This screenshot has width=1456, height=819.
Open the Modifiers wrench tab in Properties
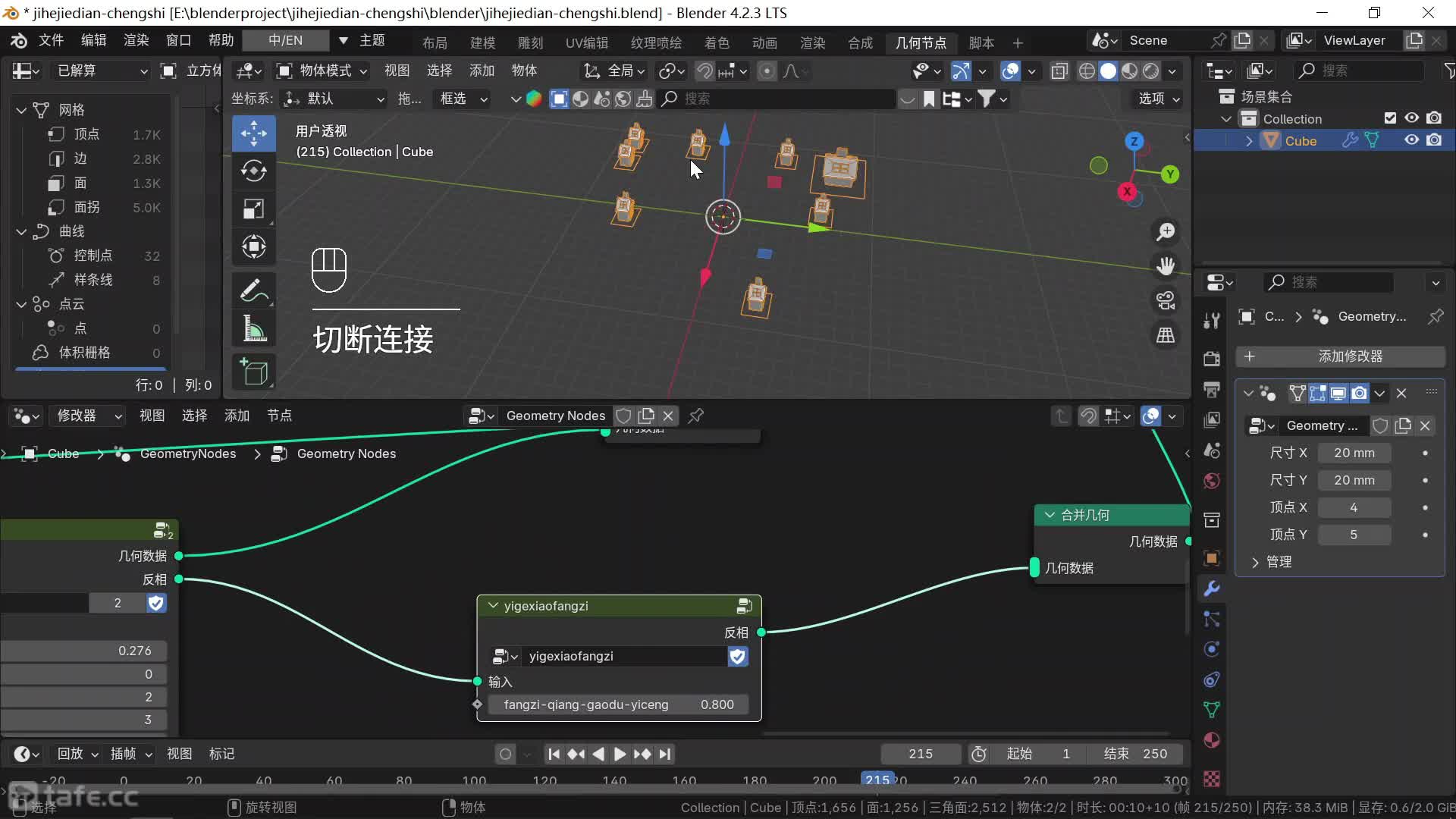tap(1212, 588)
